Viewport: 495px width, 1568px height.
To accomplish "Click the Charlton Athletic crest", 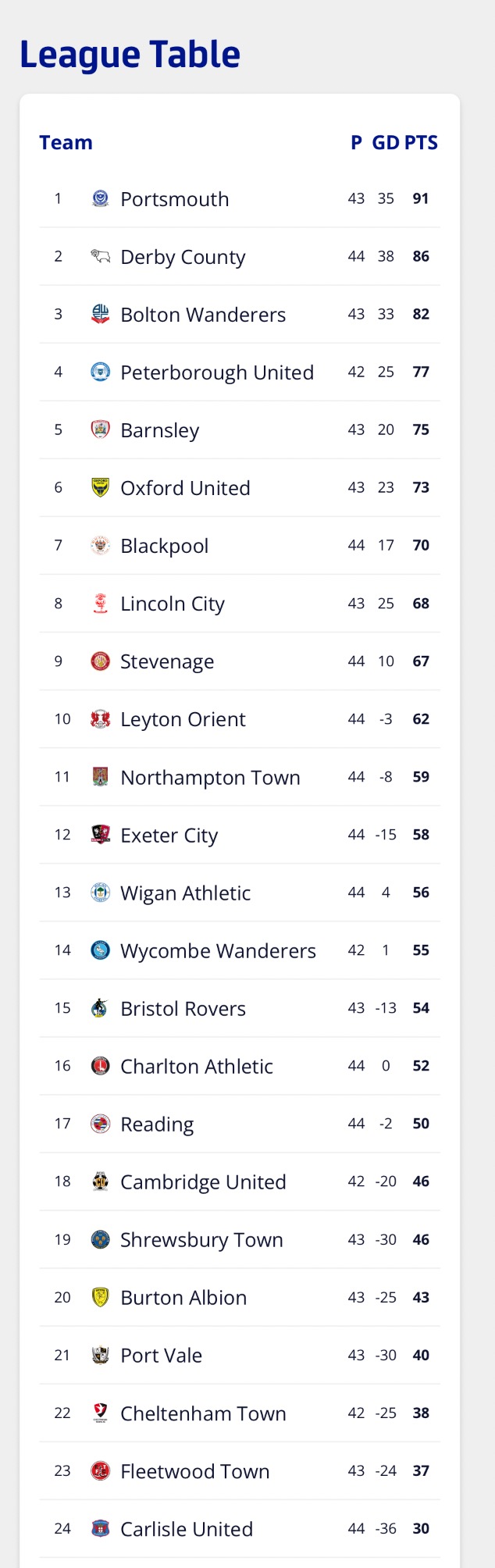I will pyautogui.click(x=100, y=1065).
